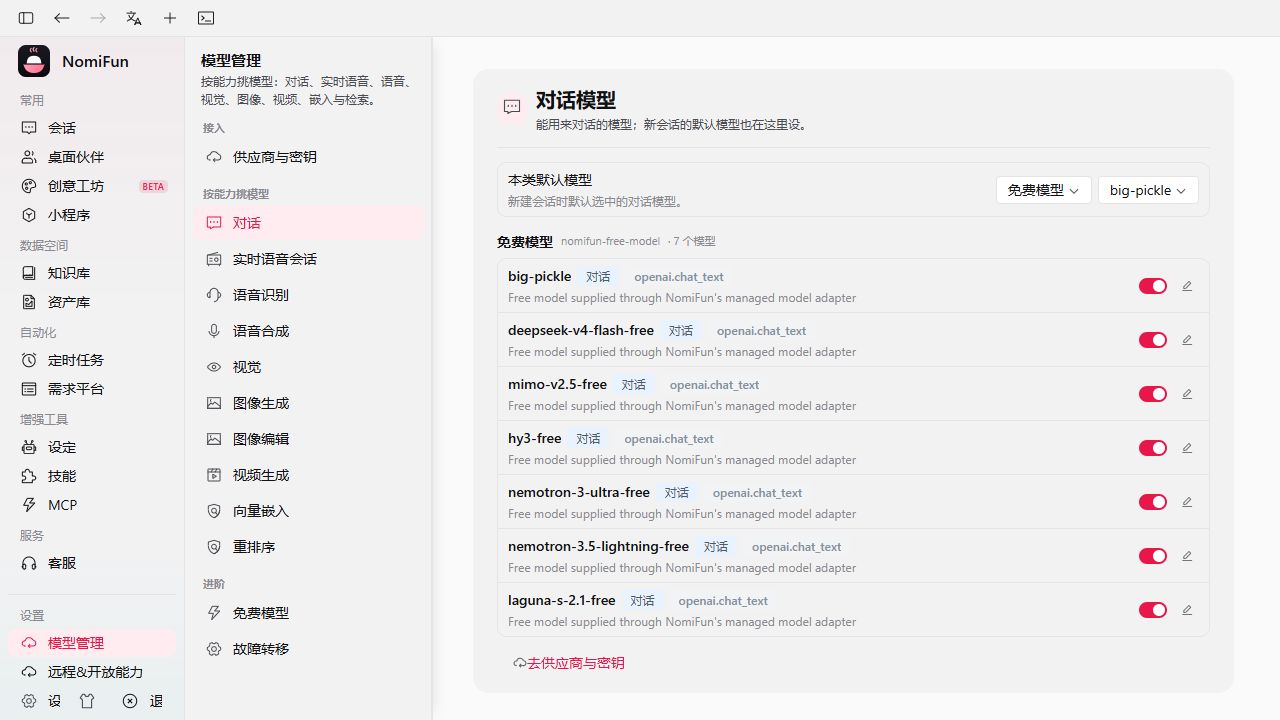The height and width of the screenshot is (720, 1280).
Task: Select 视觉 in the category list
Action: click(x=310, y=367)
